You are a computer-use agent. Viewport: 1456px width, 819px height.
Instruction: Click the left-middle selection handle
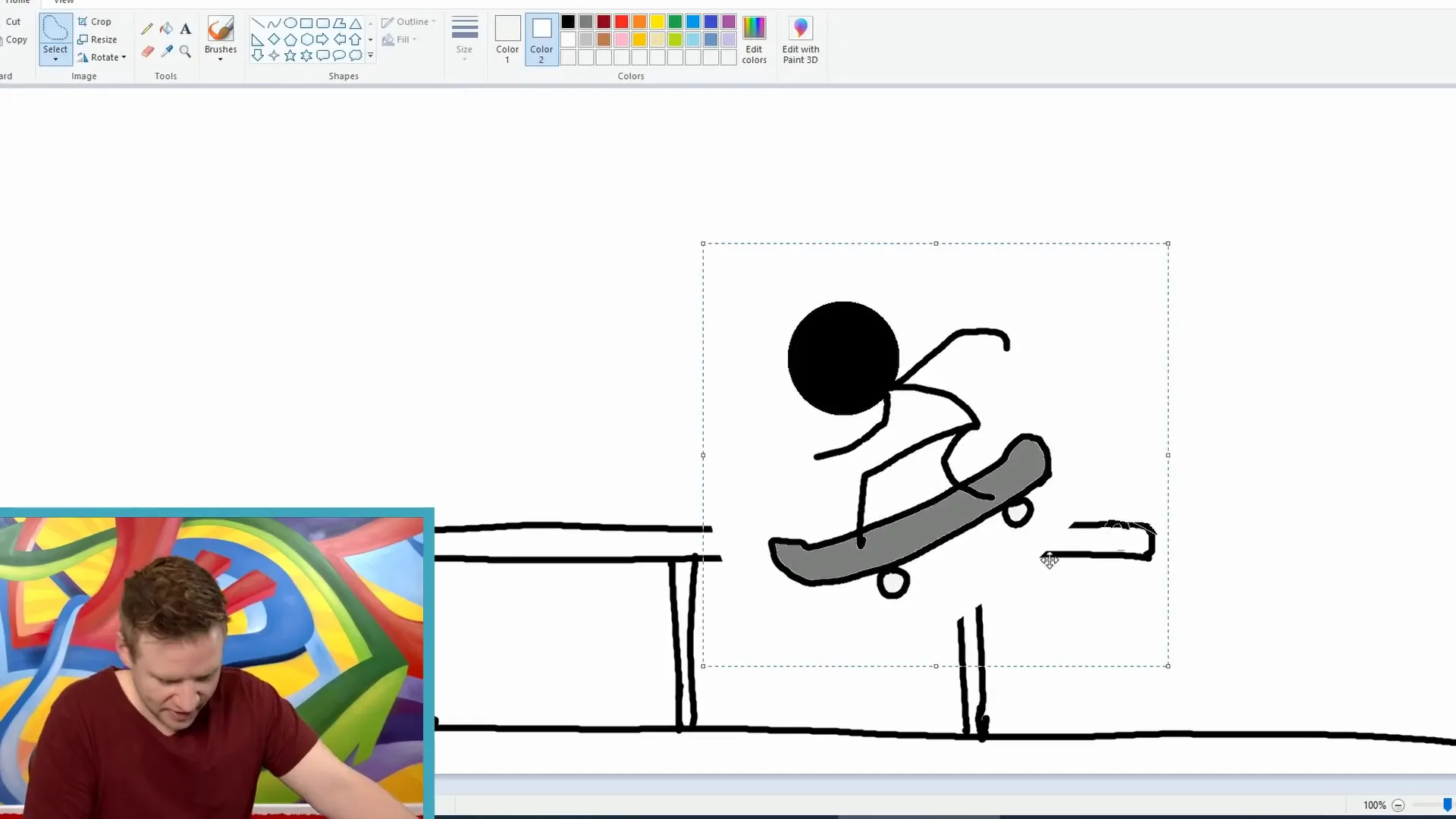[x=703, y=455]
